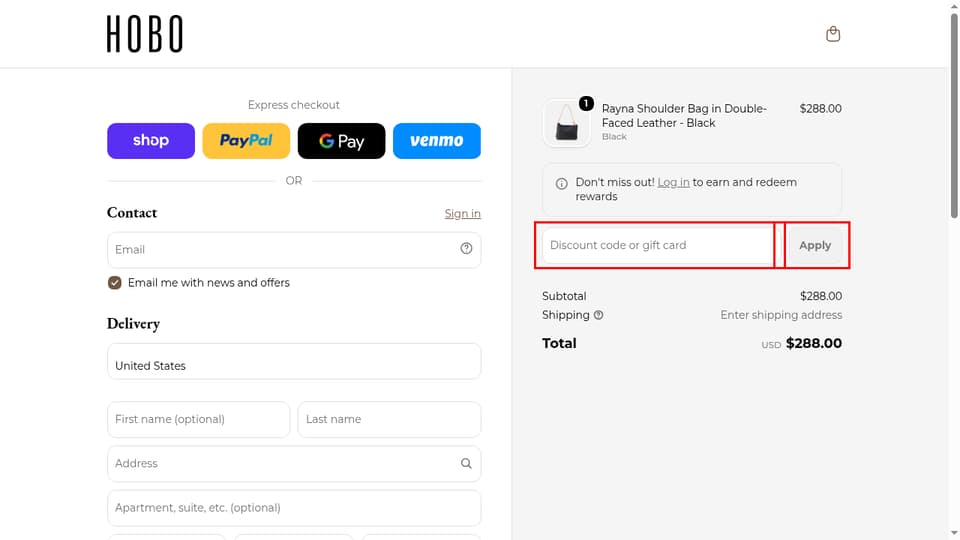The image size is (960, 540).
Task: Click the Contact section heading
Action: click(x=132, y=212)
